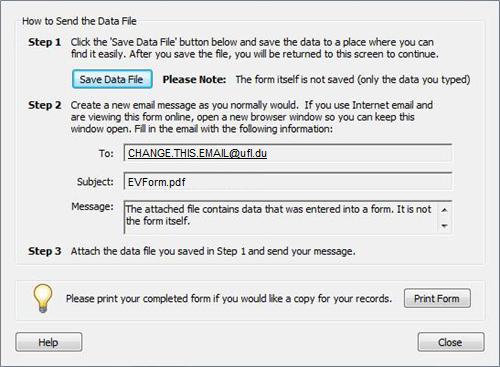Click the Message box scroll up arrow
Screen dimensions: 500x367
[444, 210]
